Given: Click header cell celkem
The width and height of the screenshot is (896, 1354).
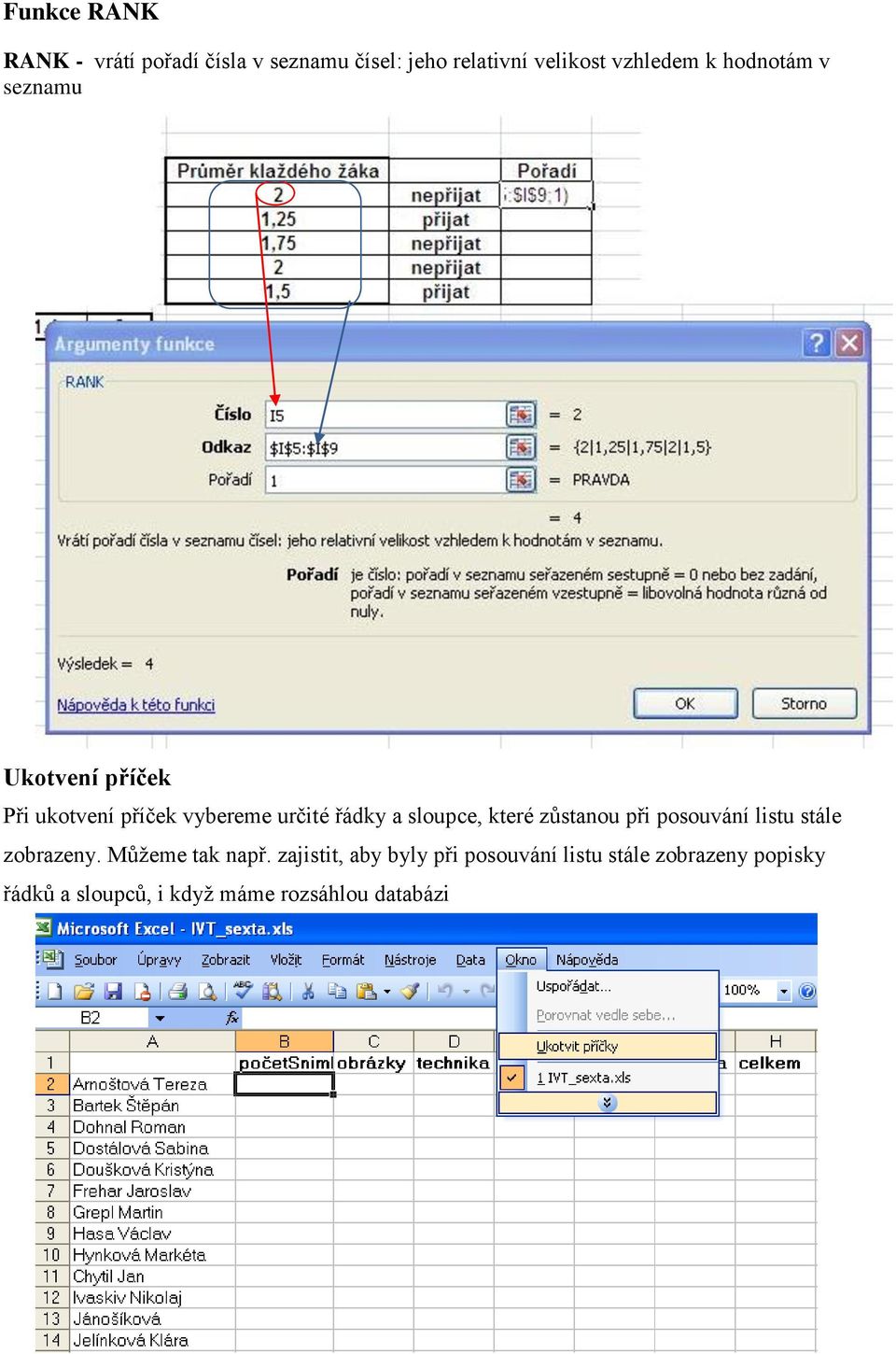Looking at the screenshot, I should pos(776,1063).
